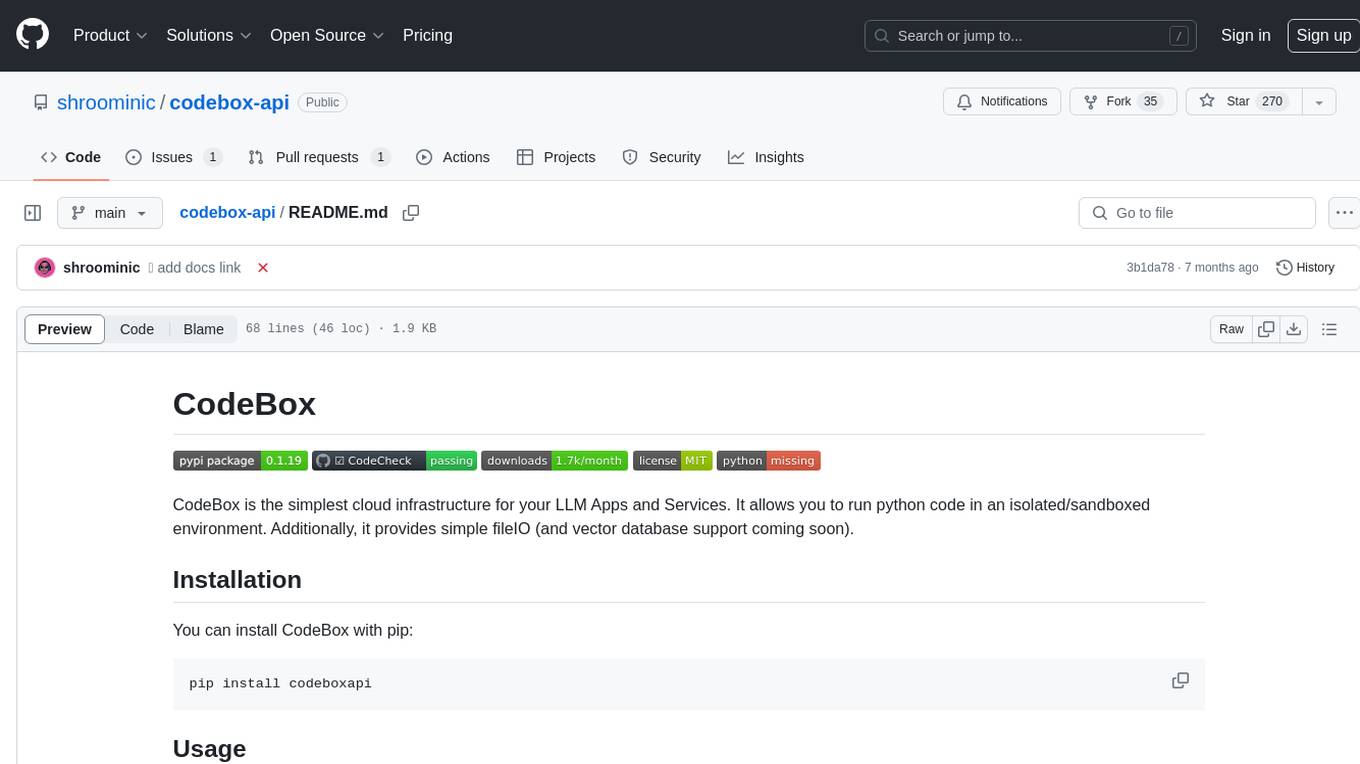Screen dimensions: 1360x764
Task: Switch to Preview view
Action: pos(65,329)
